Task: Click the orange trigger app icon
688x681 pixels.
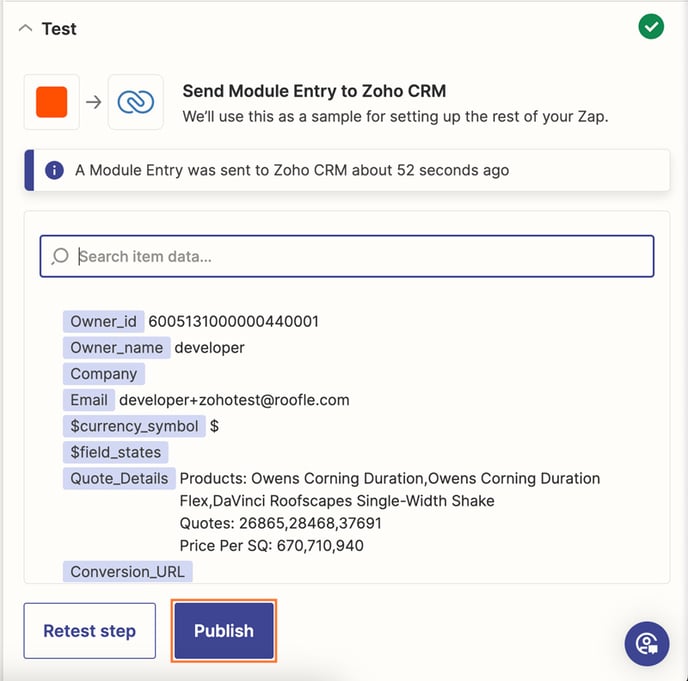Action: [x=52, y=102]
